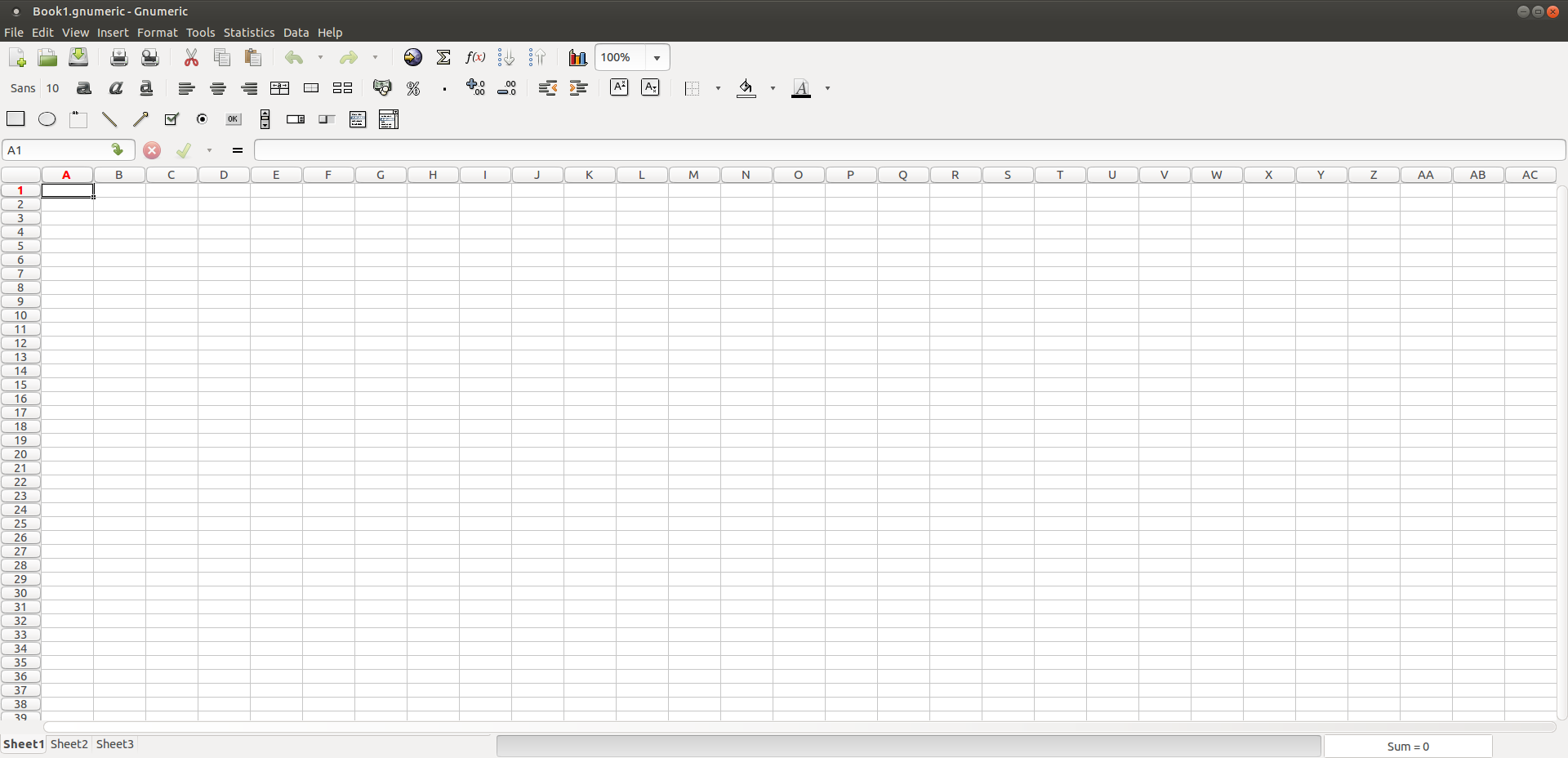Screen dimensions: 1568x758
Task: Switch to the Sheet2 tab
Action: (69, 744)
